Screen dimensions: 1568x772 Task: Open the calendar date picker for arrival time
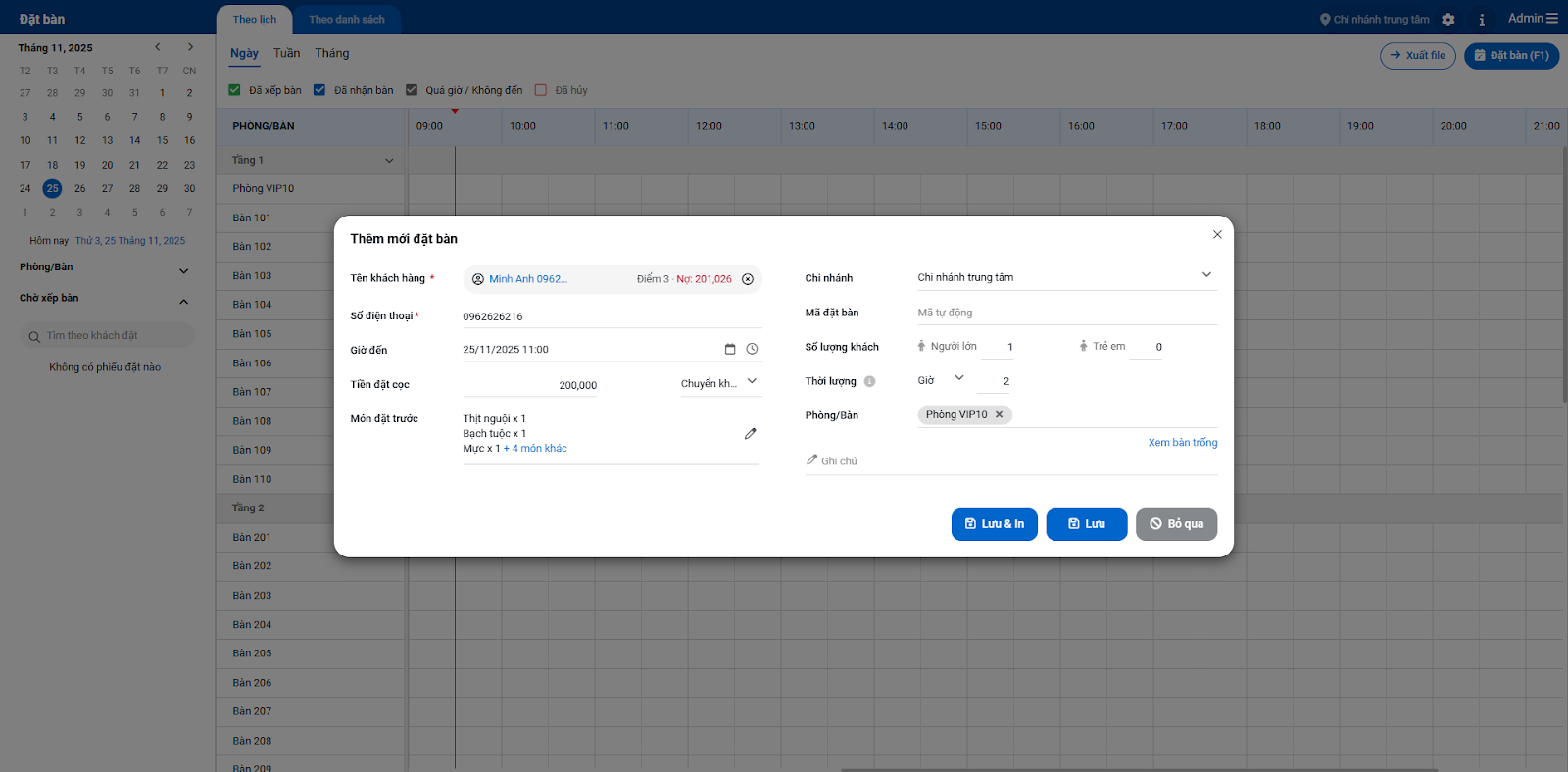[x=730, y=349]
